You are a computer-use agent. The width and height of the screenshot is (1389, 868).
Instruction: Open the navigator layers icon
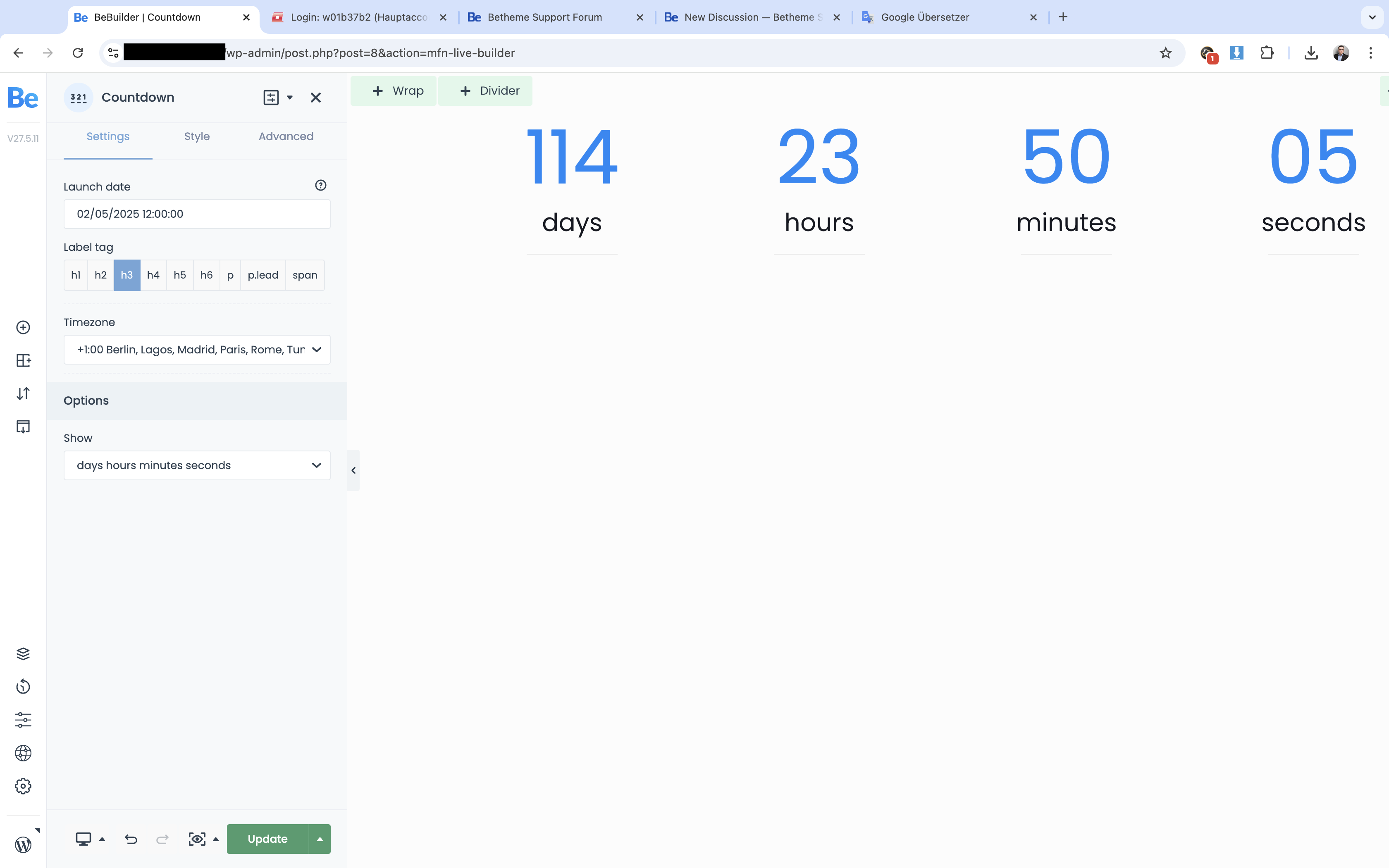(23, 654)
